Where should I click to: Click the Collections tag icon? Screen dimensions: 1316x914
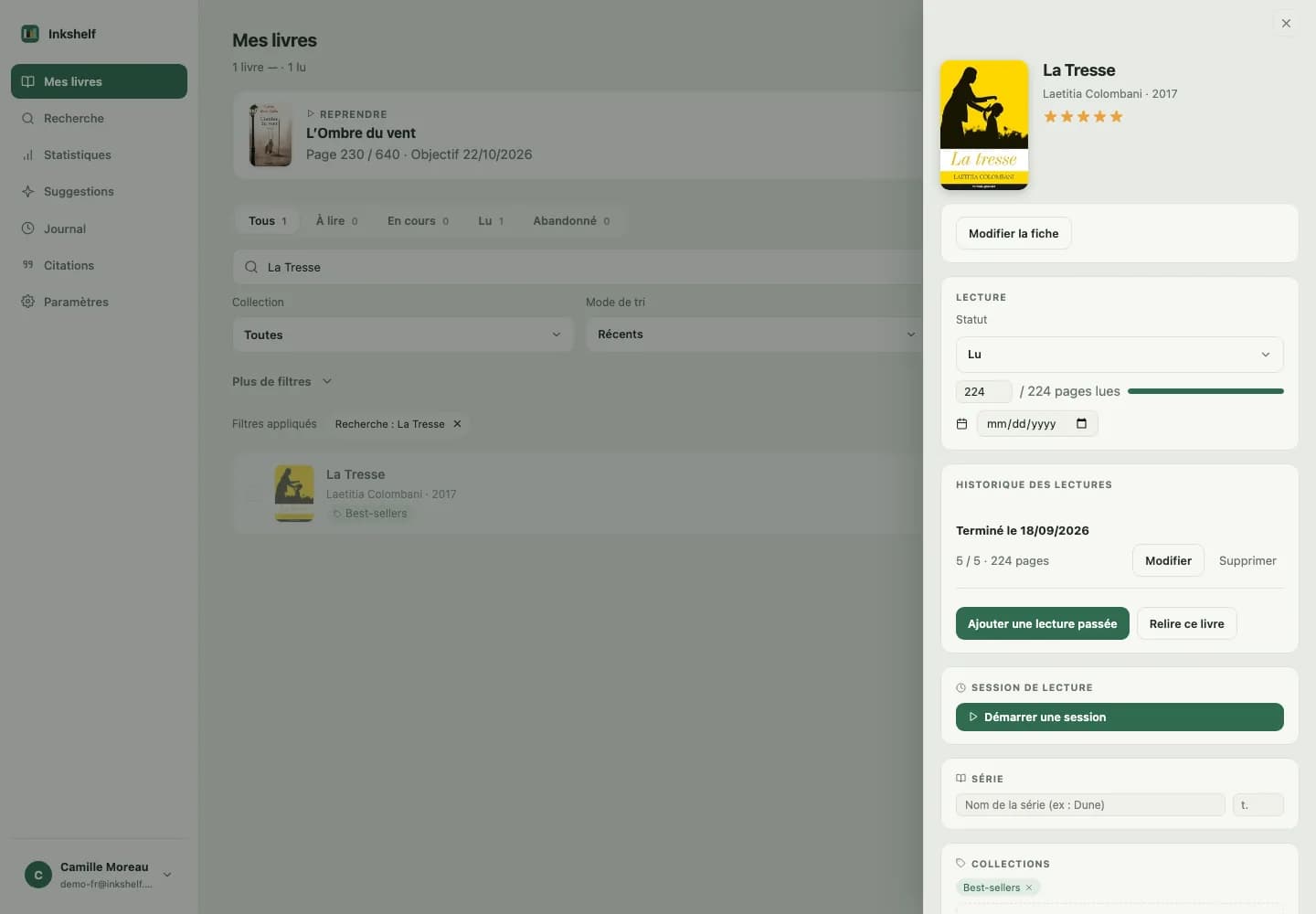coord(960,863)
